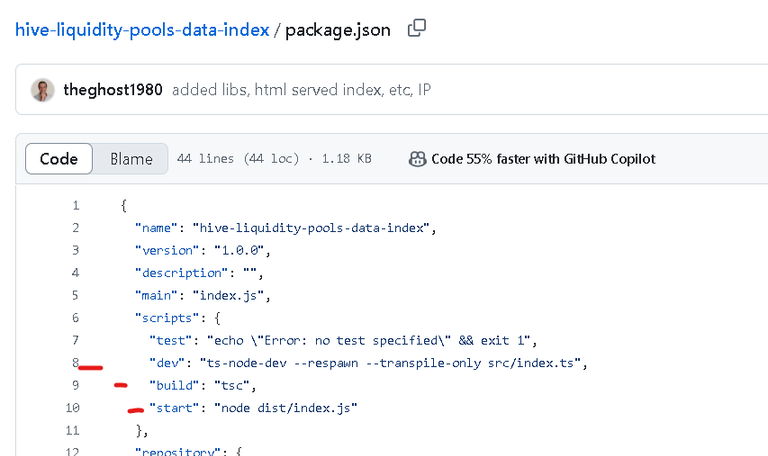Screen dimensions: 768x456
Task: Click the package.json file name heading
Action: click(338, 30)
